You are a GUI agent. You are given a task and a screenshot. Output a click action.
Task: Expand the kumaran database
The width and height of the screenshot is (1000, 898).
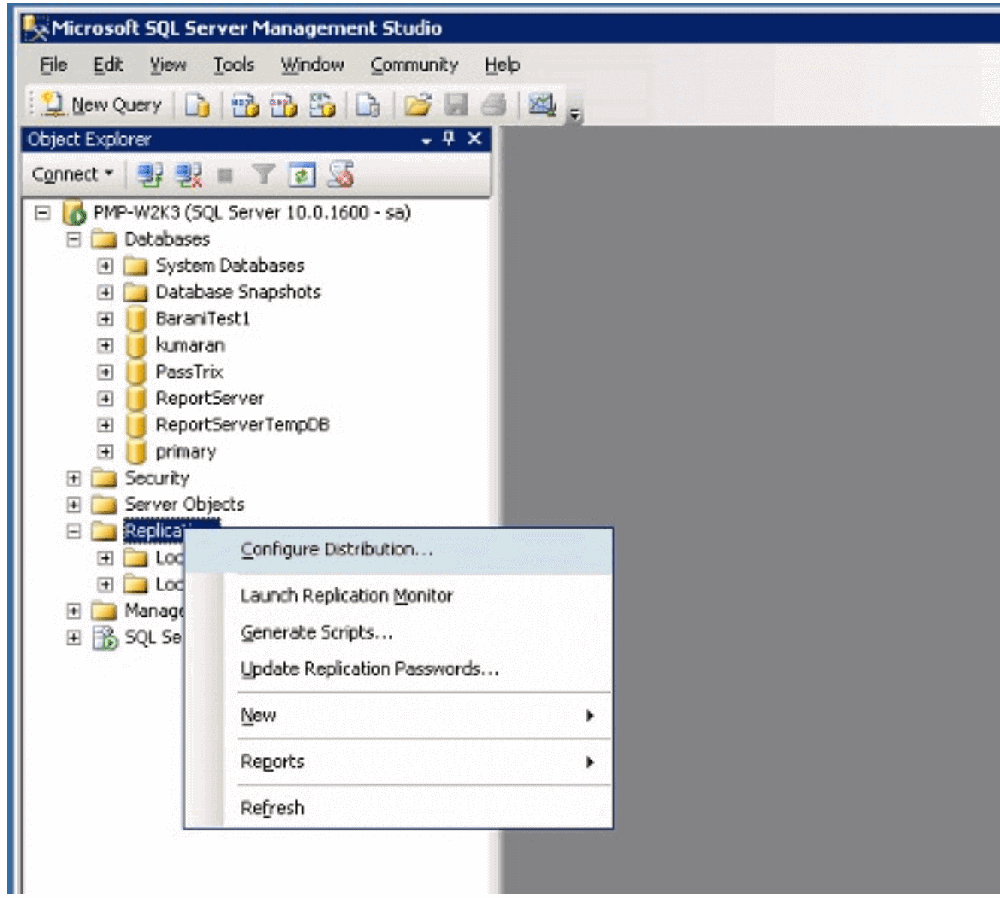pyautogui.click(x=105, y=345)
